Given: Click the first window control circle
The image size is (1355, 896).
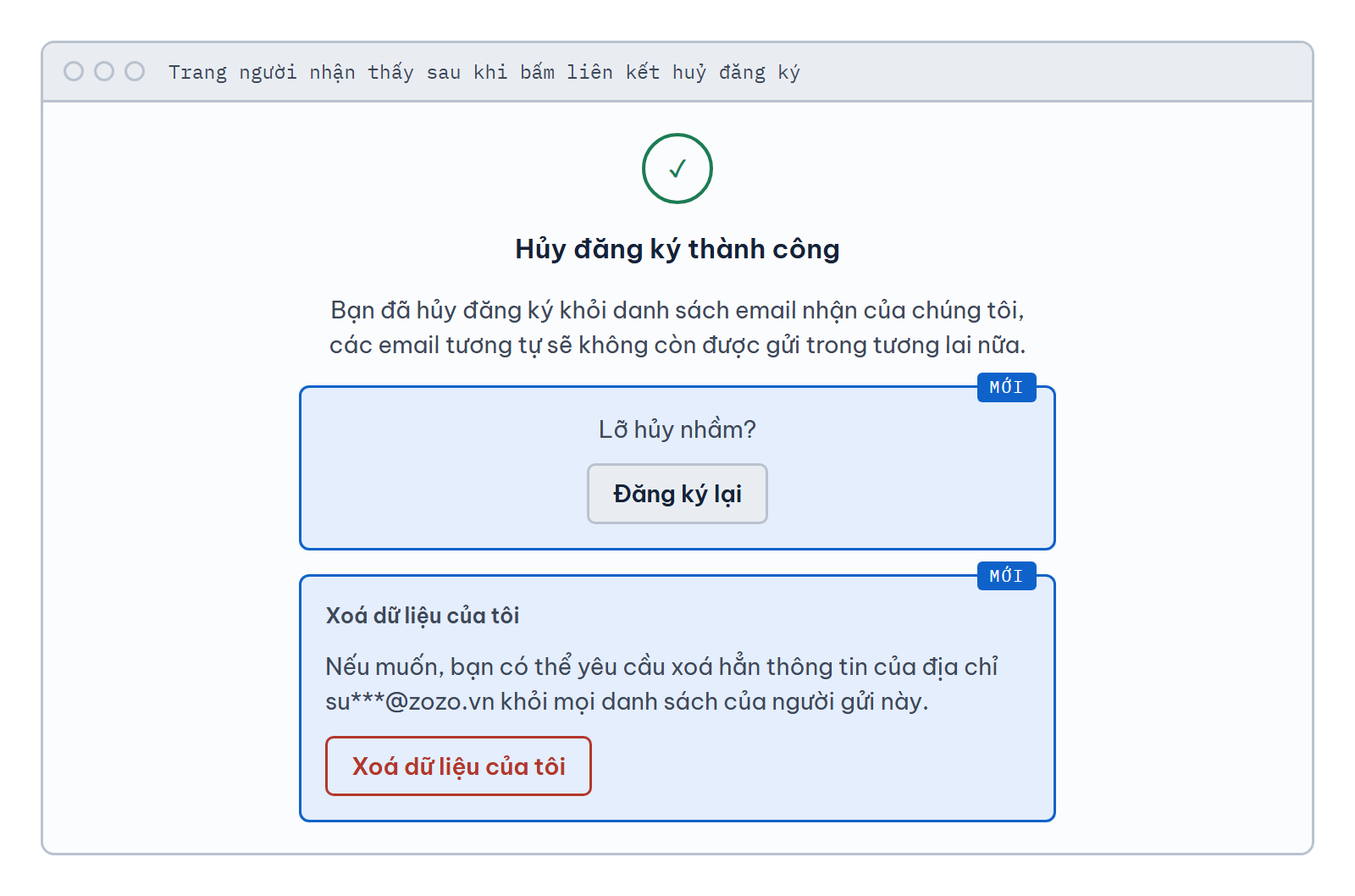Looking at the screenshot, I should pos(74,71).
